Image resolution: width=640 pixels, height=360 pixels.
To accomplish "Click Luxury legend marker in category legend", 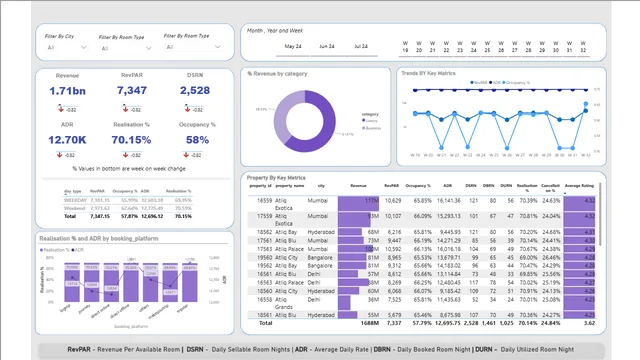I will point(363,120).
